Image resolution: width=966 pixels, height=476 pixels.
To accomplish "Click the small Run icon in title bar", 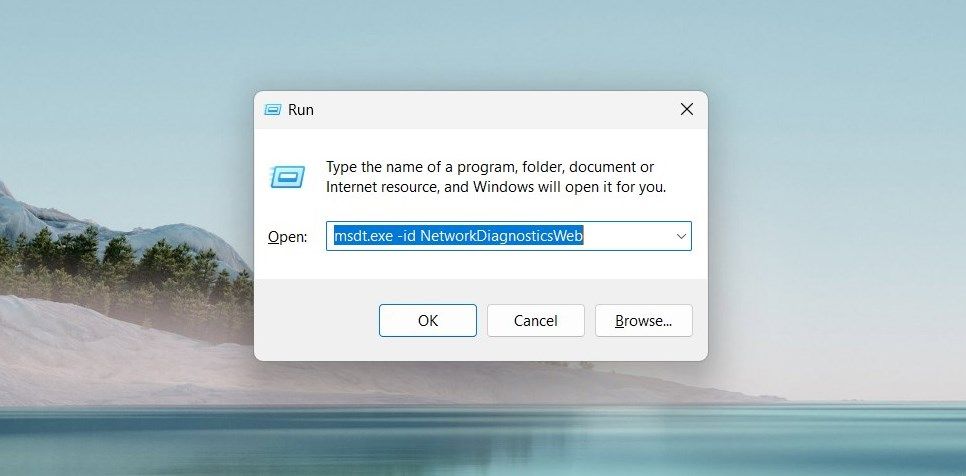I will pos(272,110).
